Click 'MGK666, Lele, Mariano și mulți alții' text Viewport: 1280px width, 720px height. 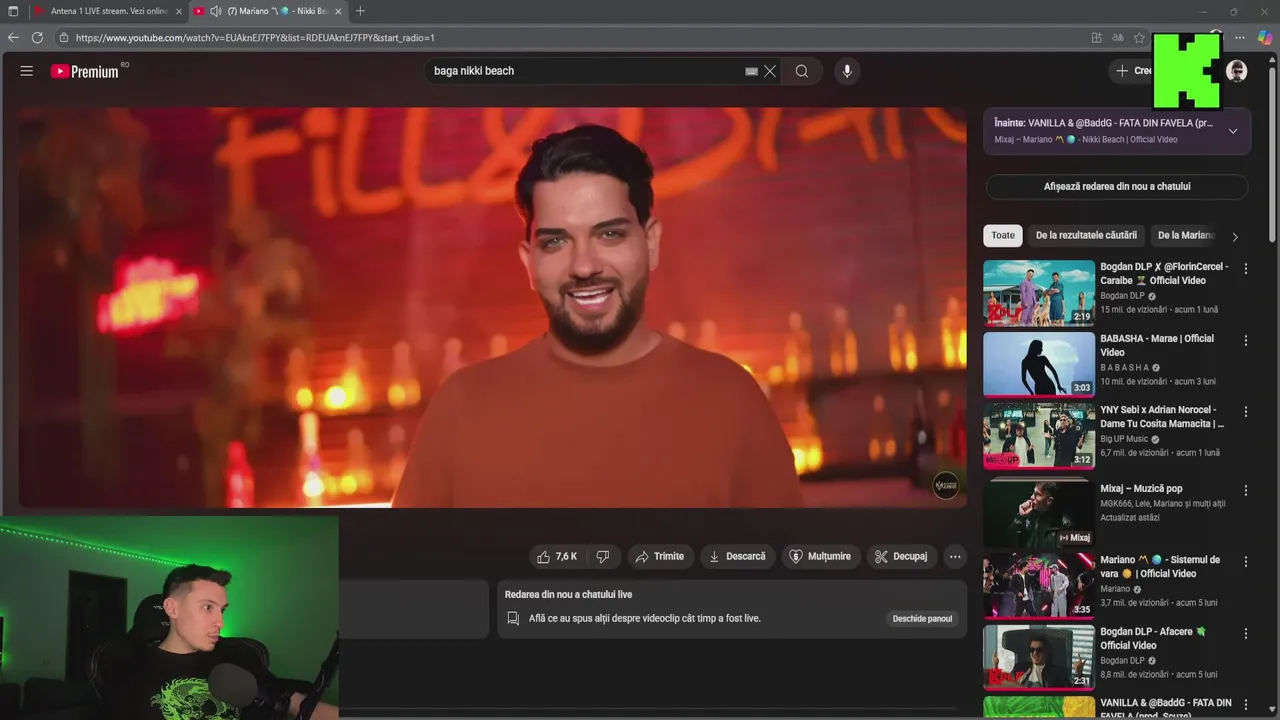tap(1163, 504)
